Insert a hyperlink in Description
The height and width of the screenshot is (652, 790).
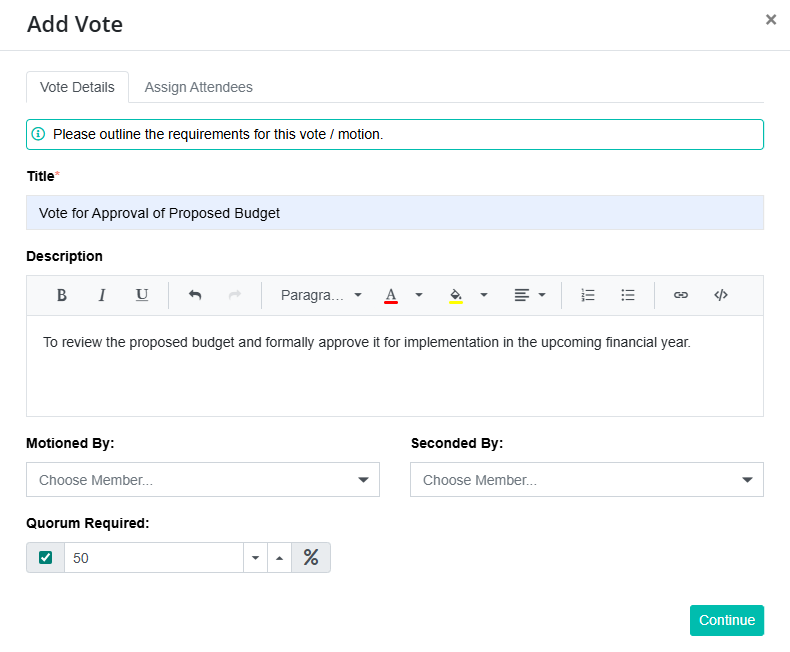[x=681, y=295]
